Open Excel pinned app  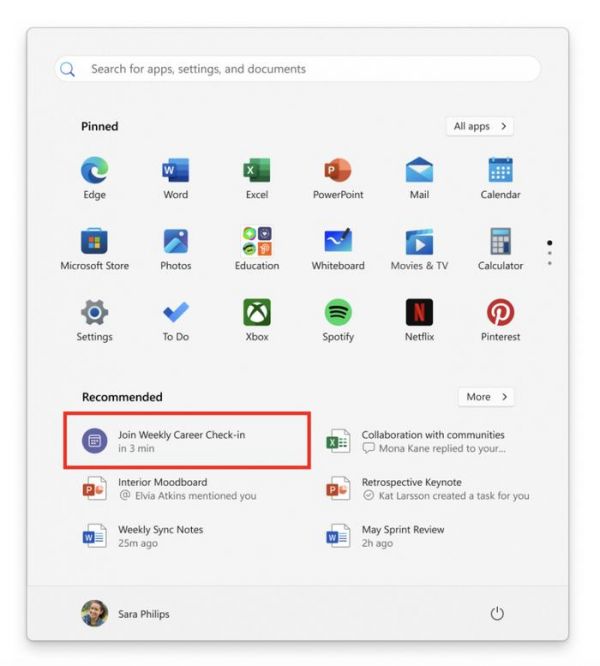click(x=257, y=172)
